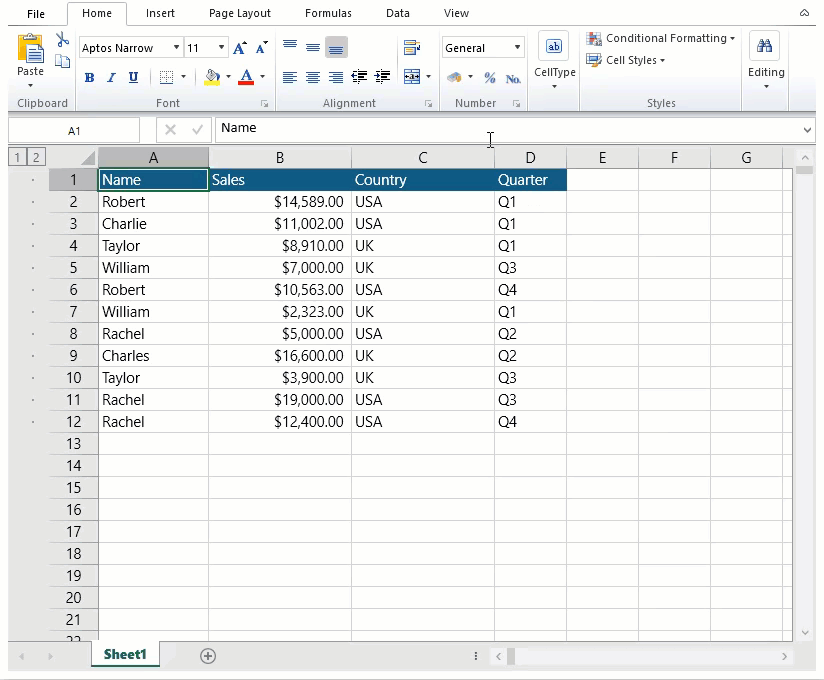Open the Cell Styles dropdown

click(x=626, y=60)
